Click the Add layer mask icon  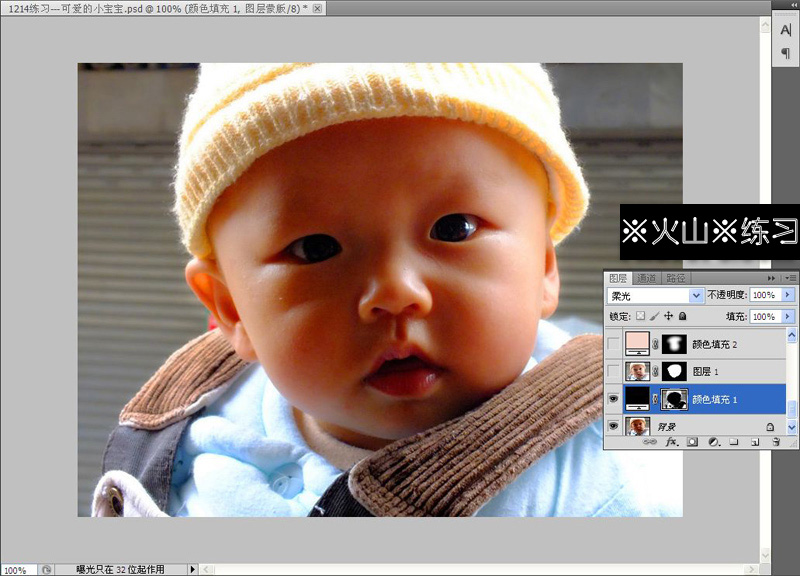[x=690, y=443]
